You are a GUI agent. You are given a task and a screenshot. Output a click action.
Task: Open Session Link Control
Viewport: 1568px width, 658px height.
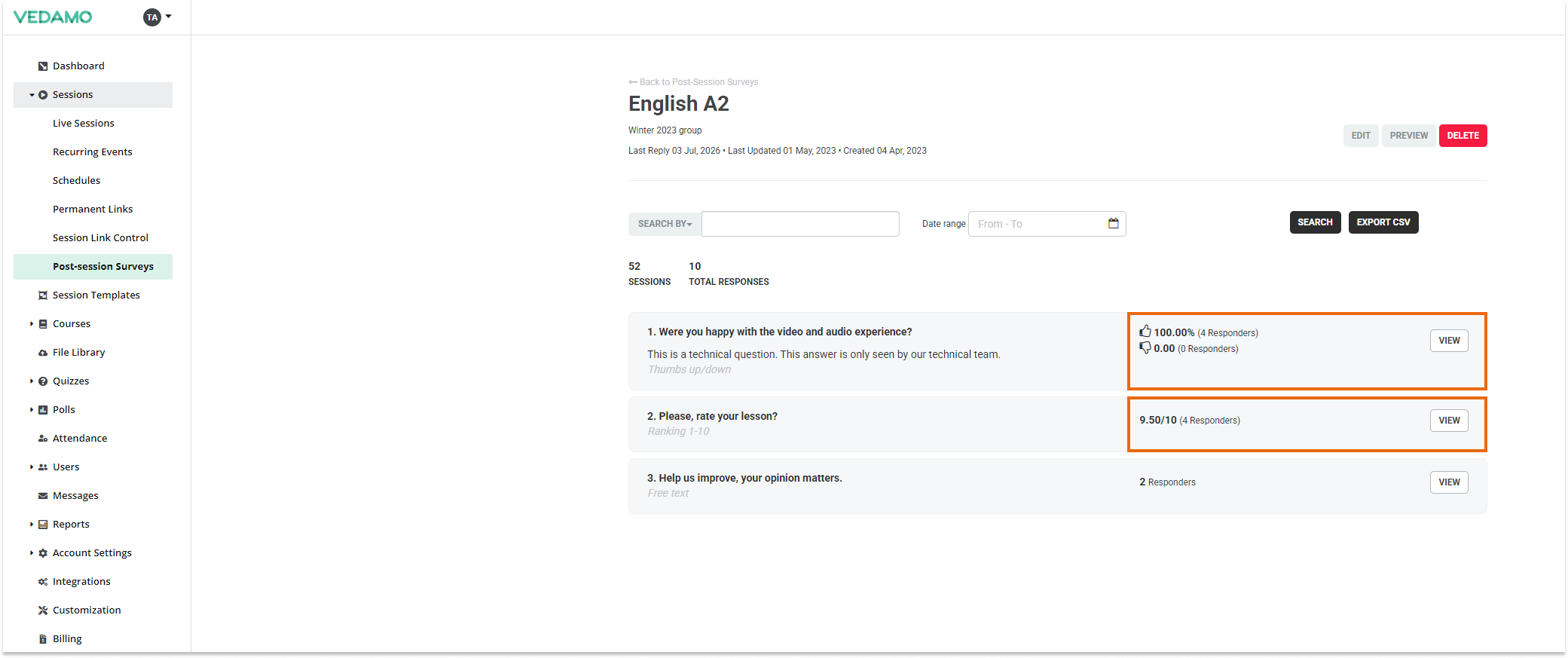[100, 238]
